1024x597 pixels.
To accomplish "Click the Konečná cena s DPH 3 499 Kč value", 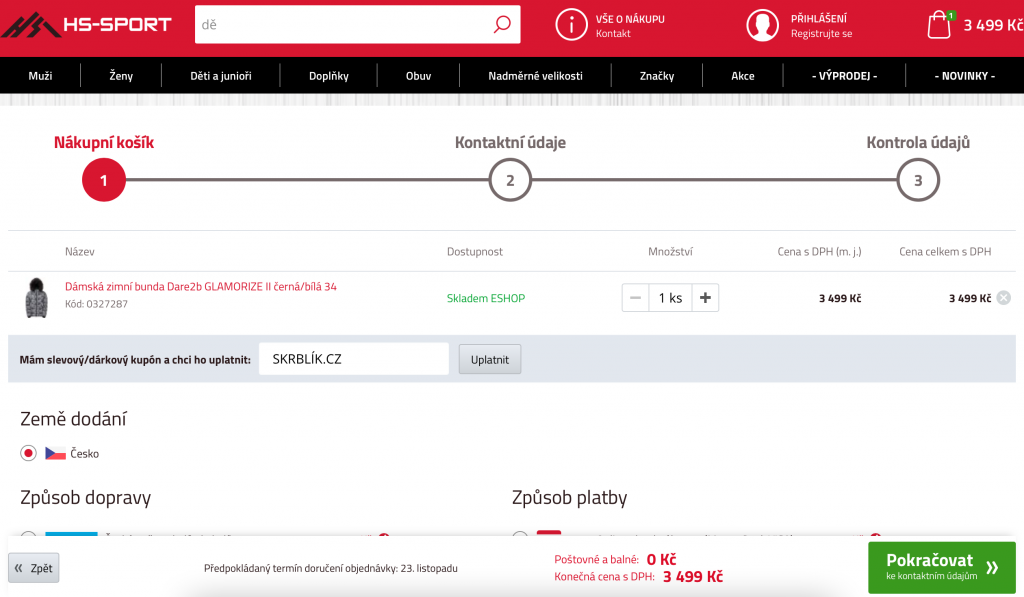I will tap(693, 577).
